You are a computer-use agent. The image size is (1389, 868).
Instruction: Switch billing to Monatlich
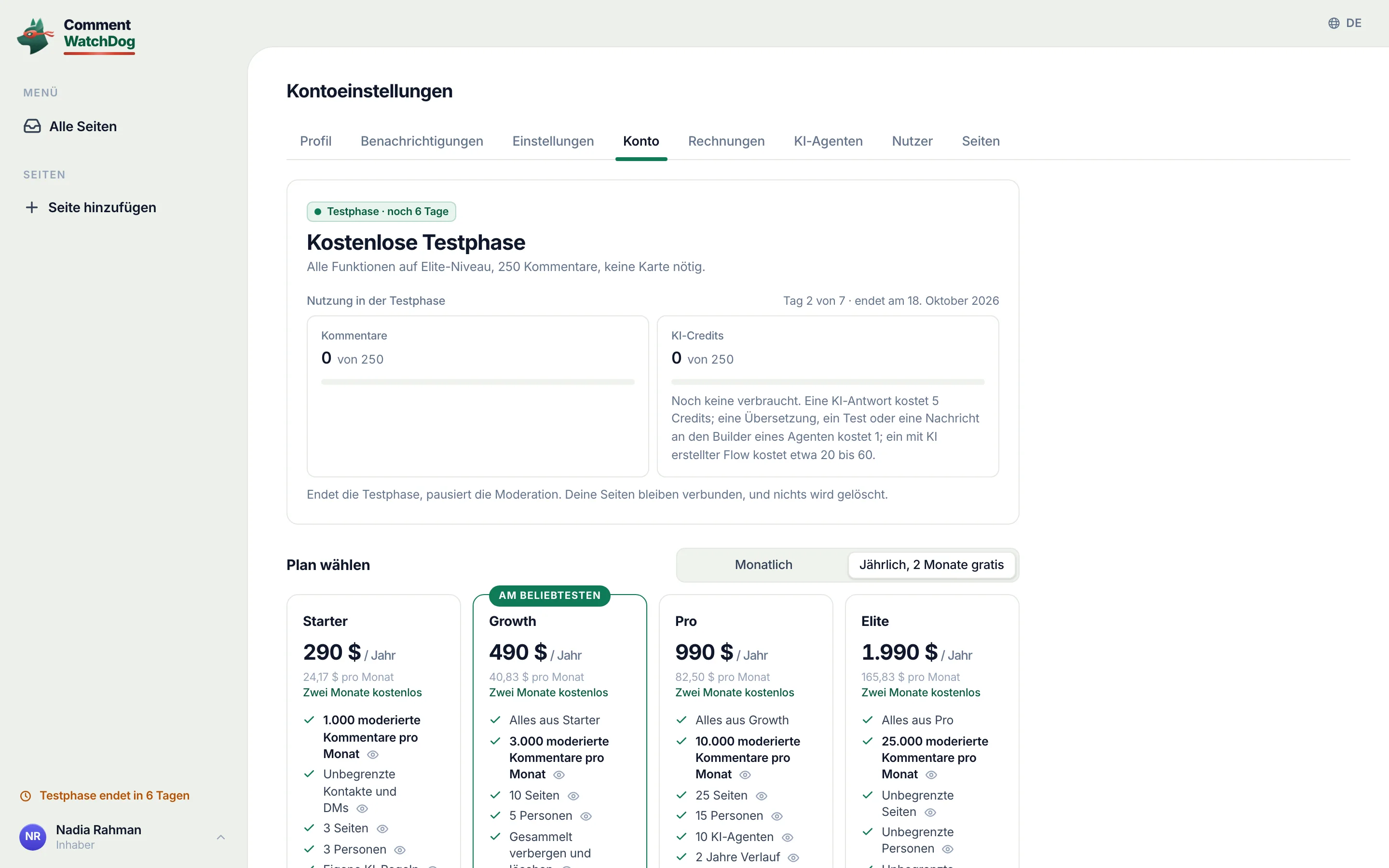pyautogui.click(x=763, y=565)
